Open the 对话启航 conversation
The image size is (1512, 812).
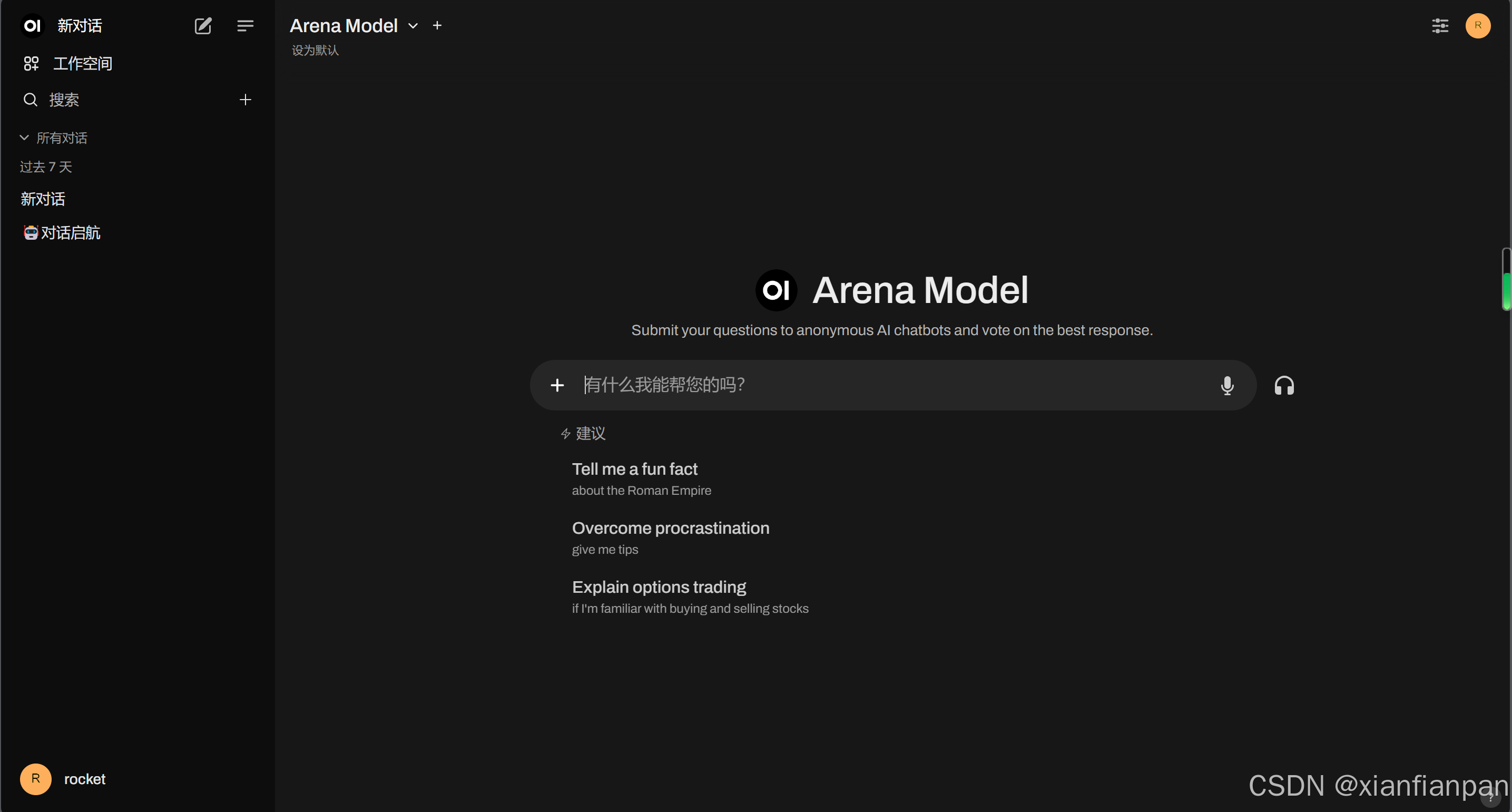click(x=71, y=232)
